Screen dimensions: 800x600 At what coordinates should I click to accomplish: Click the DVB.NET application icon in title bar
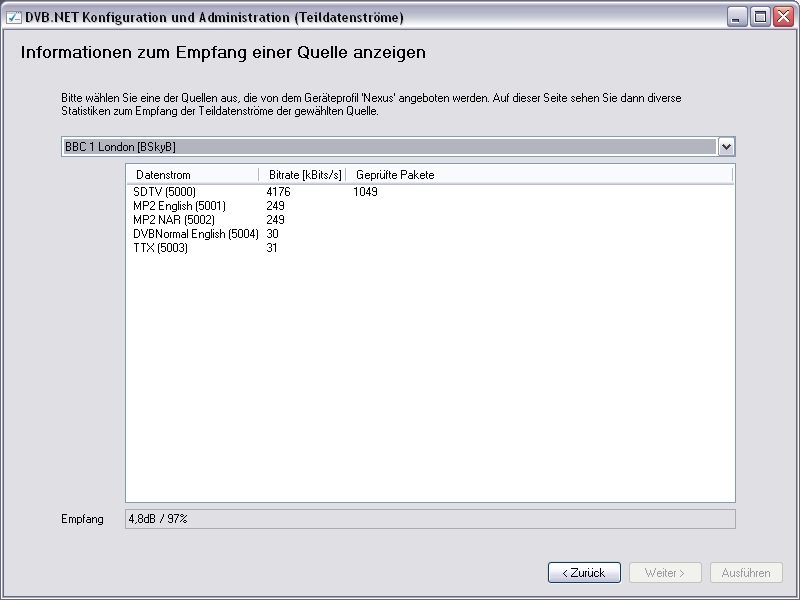pyautogui.click(x=15, y=17)
